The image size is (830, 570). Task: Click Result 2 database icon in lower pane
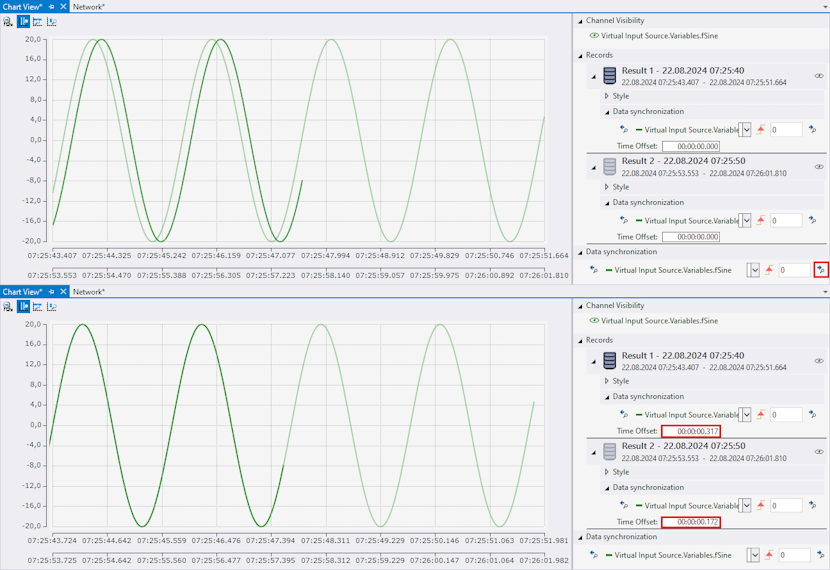[610, 451]
